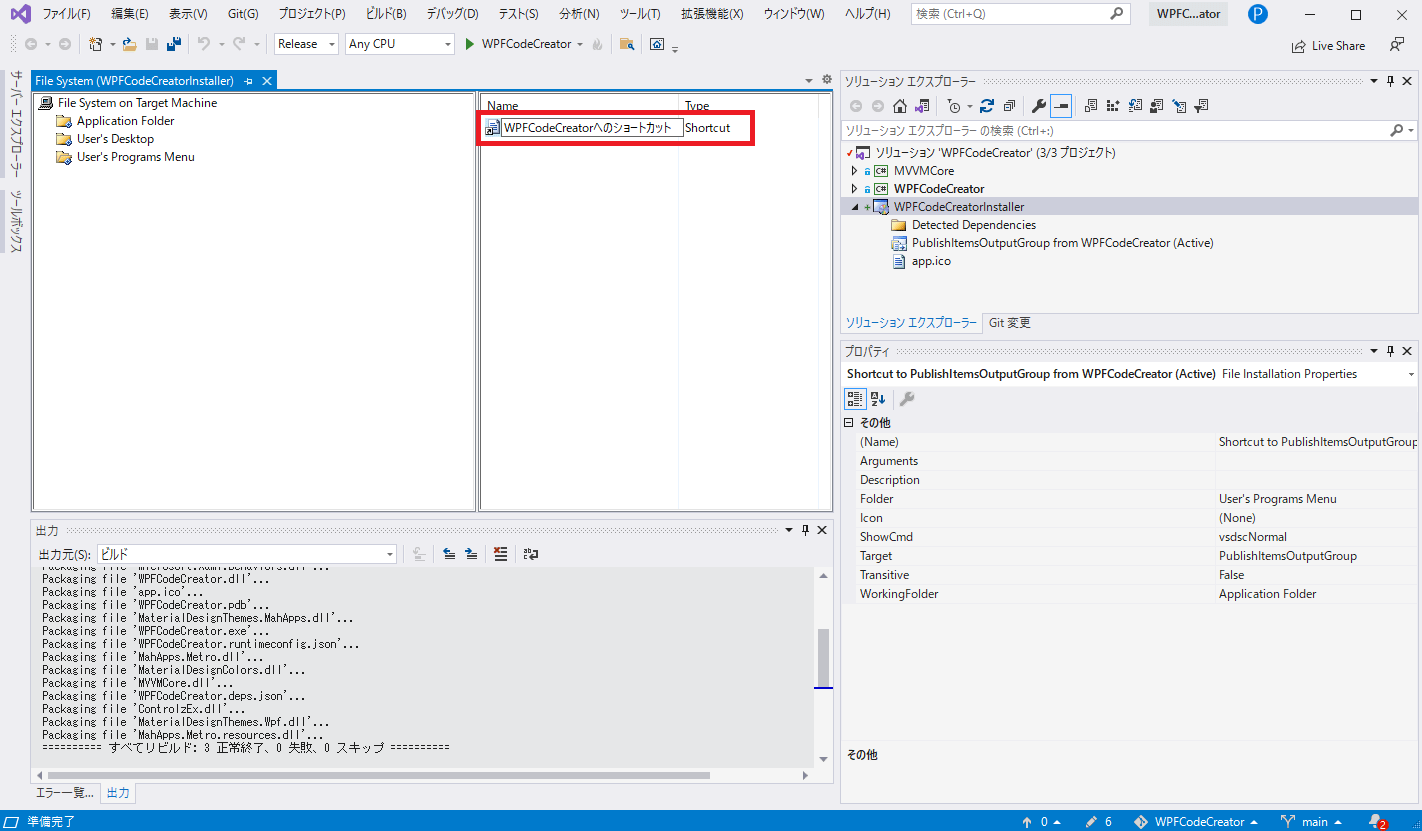The width and height of the screenshot is (1422, 831).
Task: Select the User's Programs Menu tree node
Action: pos(135,157)
